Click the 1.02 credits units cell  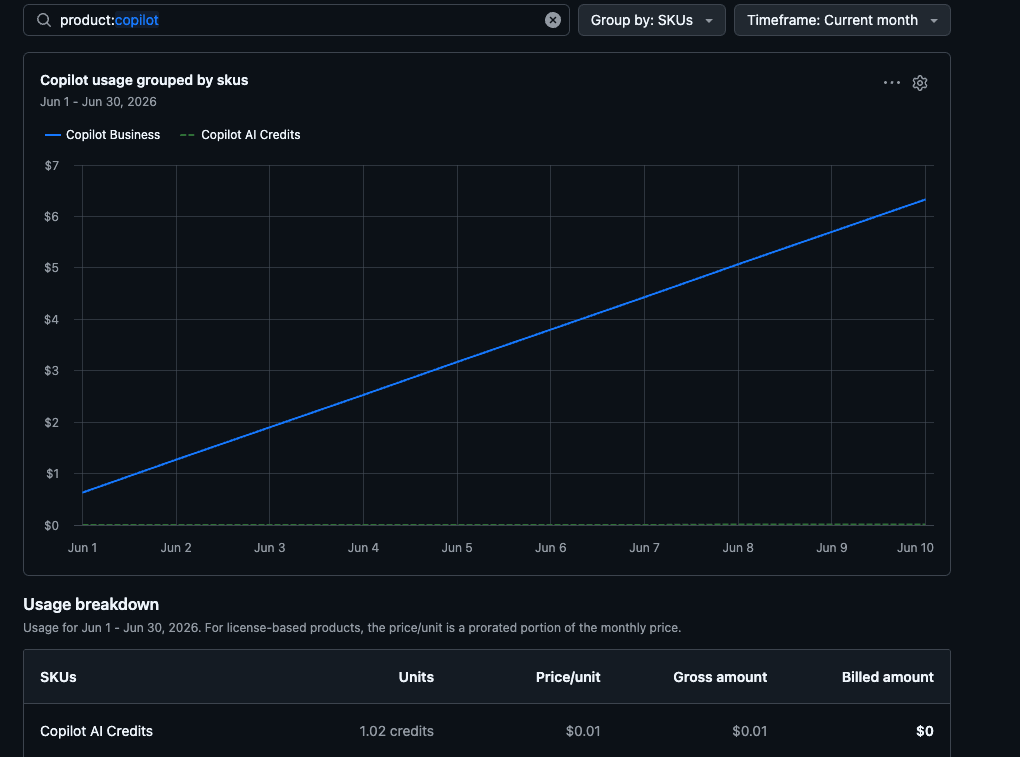tap(396, 731)
